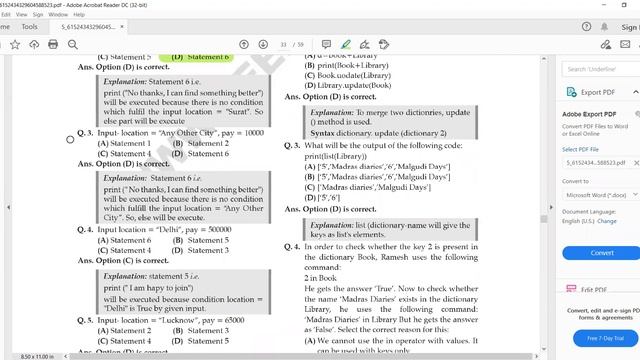Collapse the Export PDF panel chevron
This screenshot has height=360, width=640.
636,92
